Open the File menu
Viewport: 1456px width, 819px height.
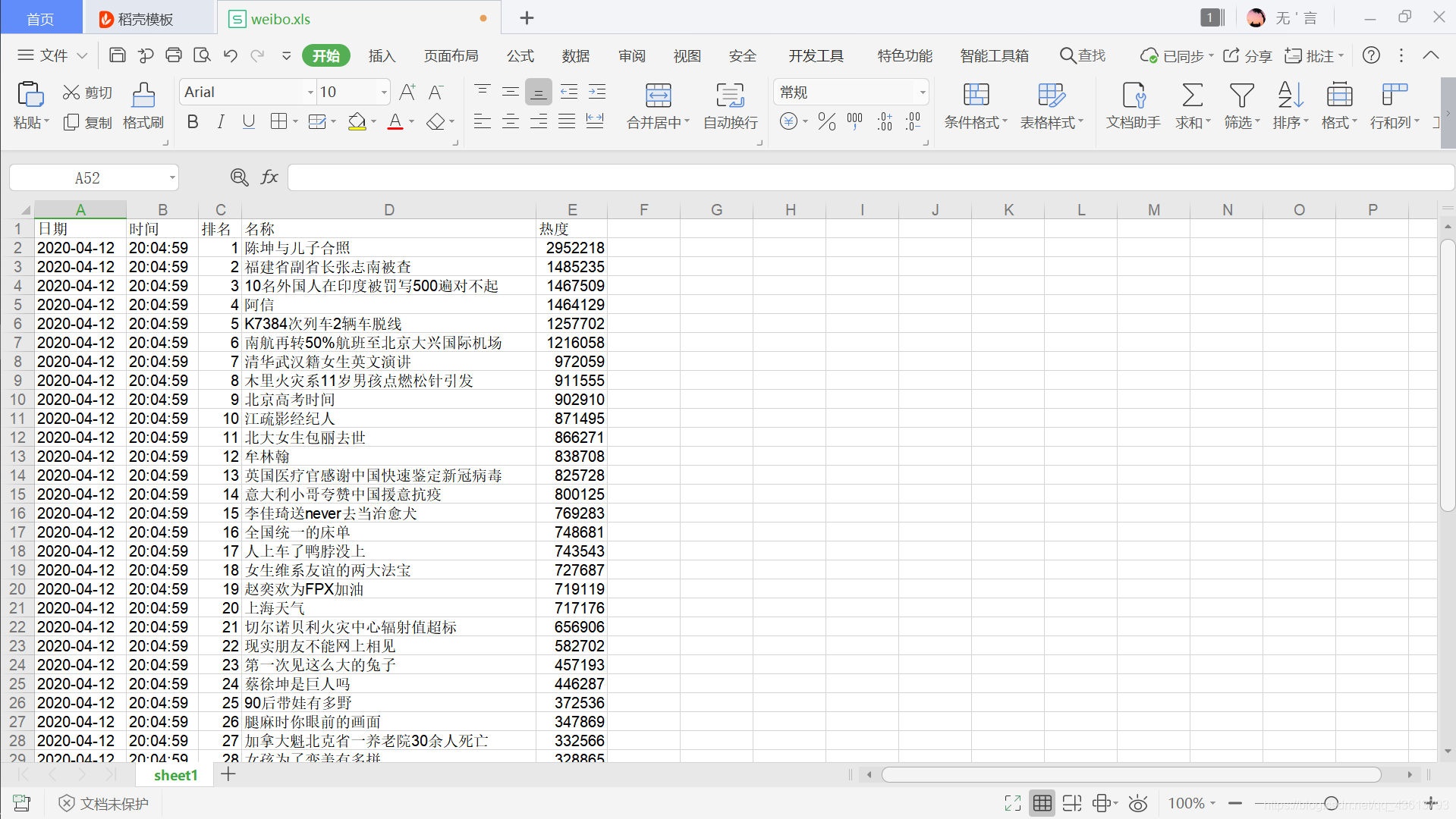coord(52,55)
